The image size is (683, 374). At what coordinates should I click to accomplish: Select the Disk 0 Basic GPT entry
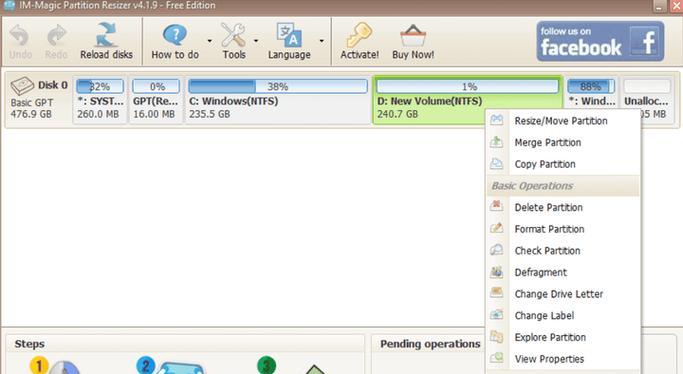click(x=38, y=99)
